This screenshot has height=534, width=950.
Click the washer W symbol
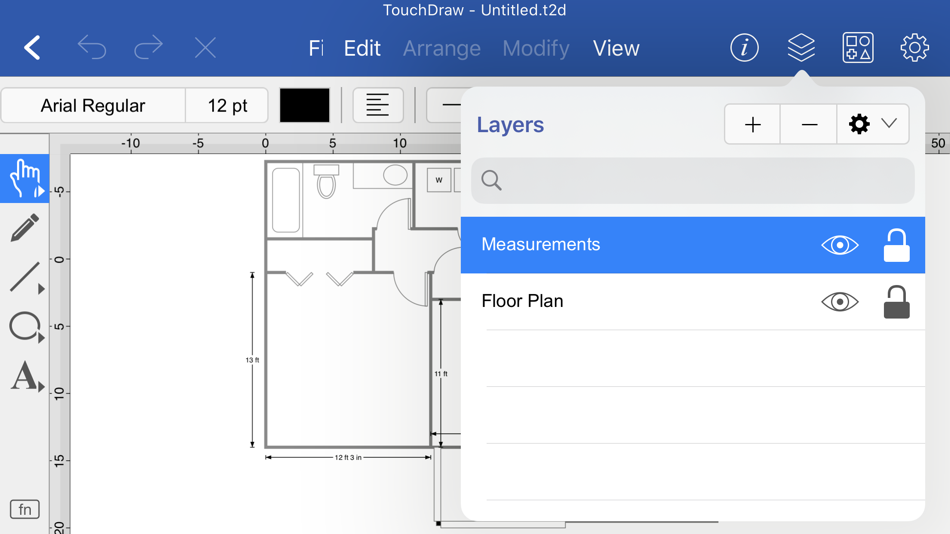[439, 180]
